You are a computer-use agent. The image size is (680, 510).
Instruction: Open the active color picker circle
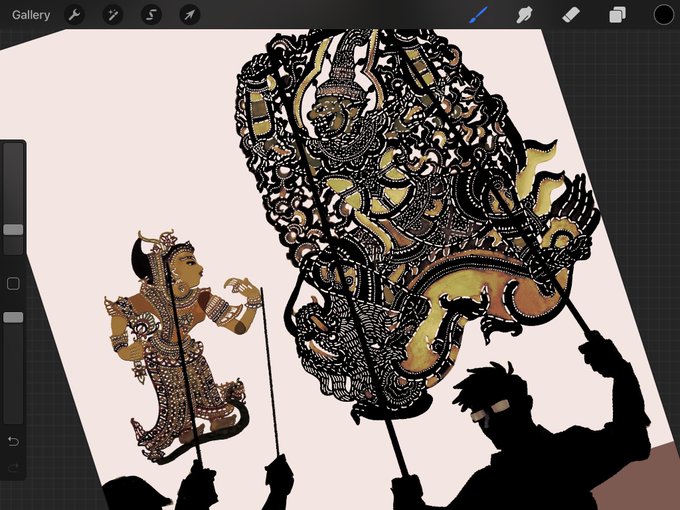point(664,15)
